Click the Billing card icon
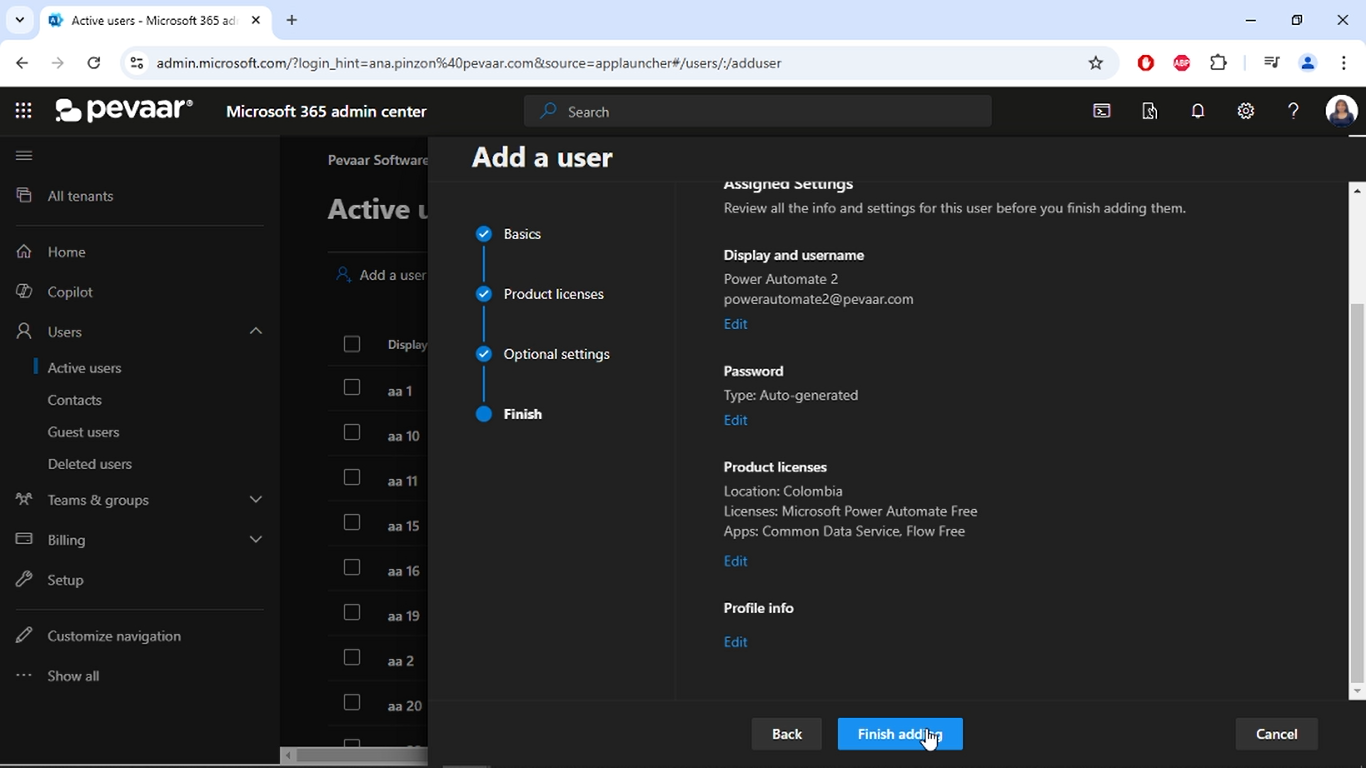 24,539
